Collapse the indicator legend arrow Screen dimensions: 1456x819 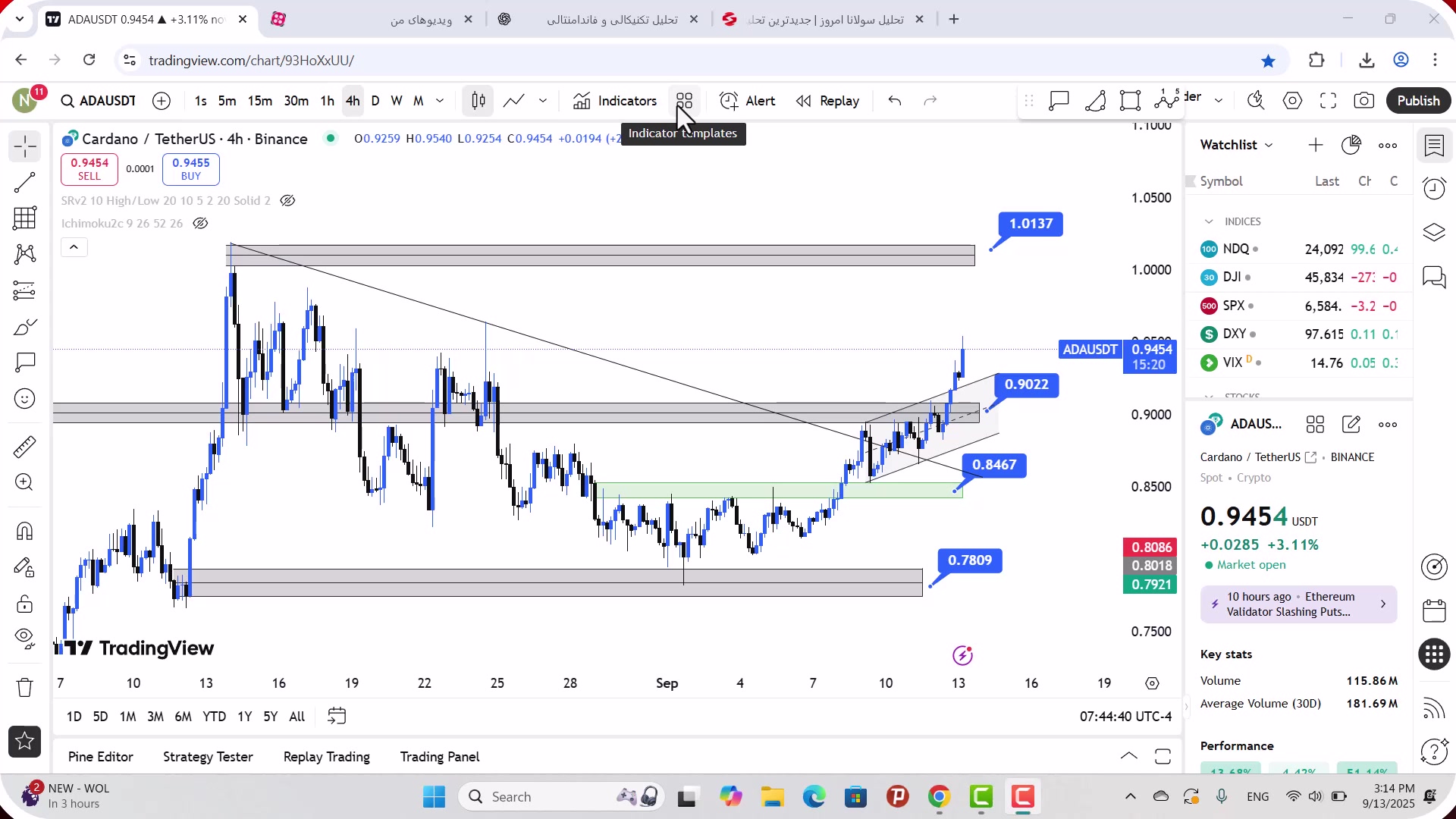click(x=74, y=247)
